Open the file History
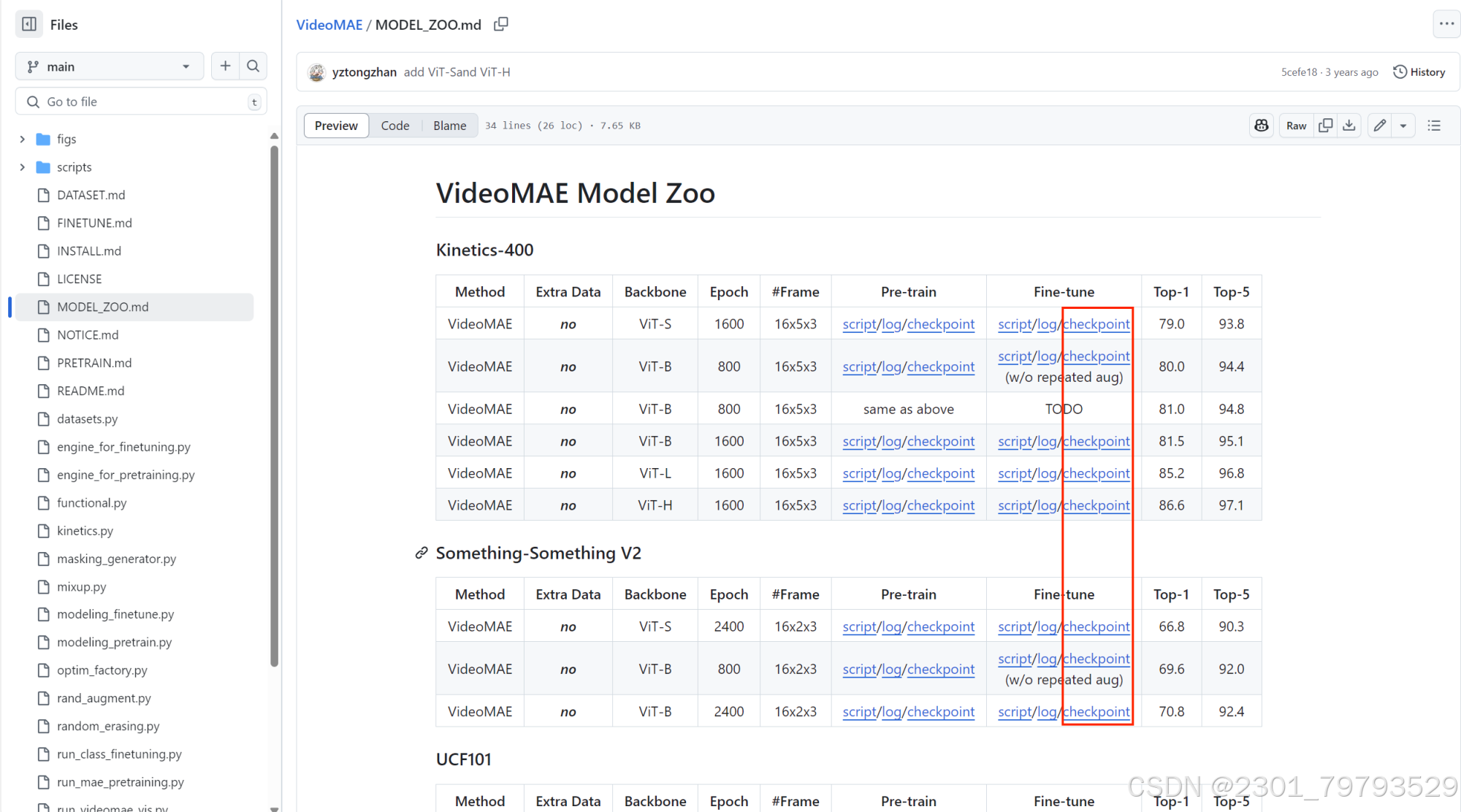 tap(1419, 72)
